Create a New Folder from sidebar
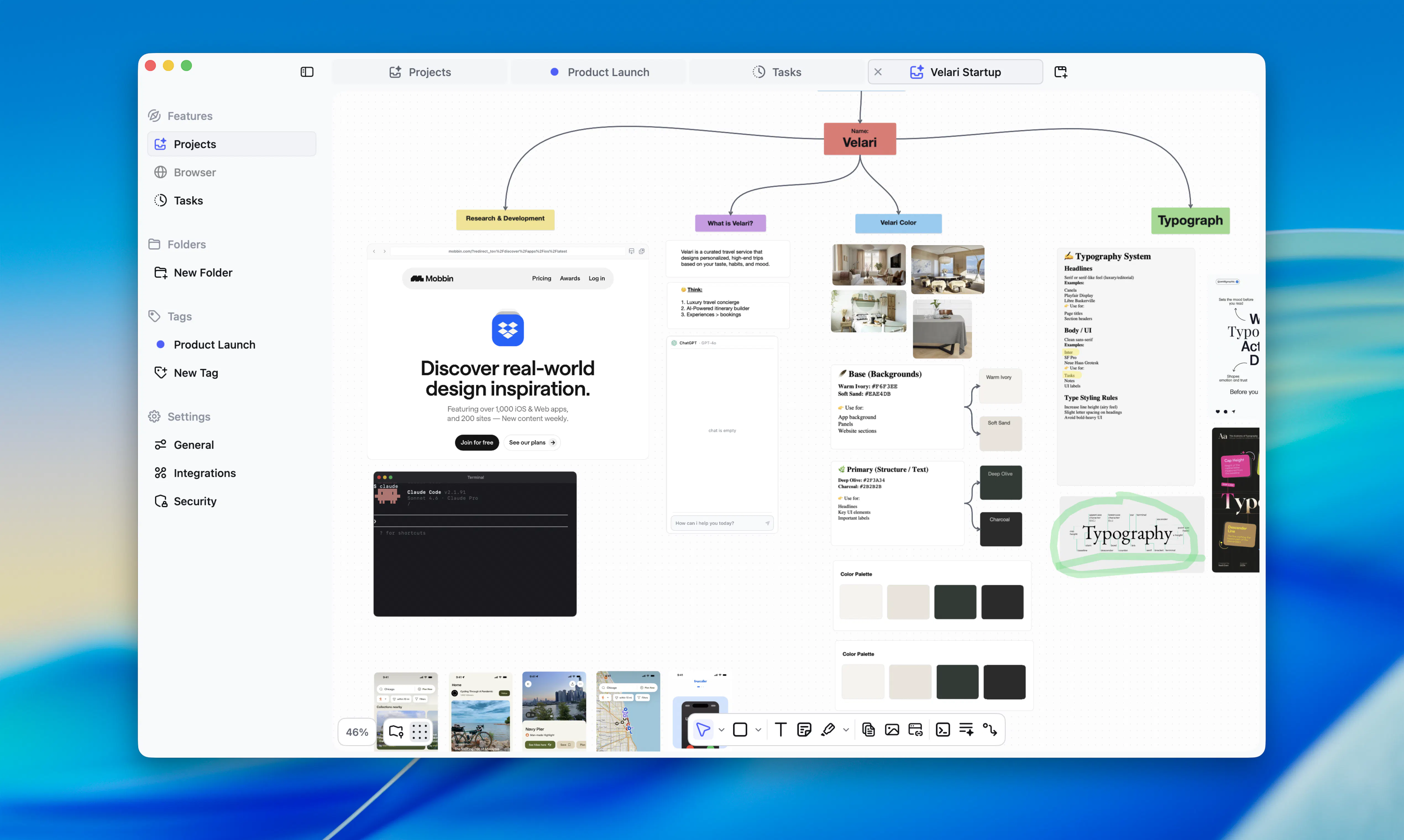Viewport: 1404px width, 840px height. (232, 272)
